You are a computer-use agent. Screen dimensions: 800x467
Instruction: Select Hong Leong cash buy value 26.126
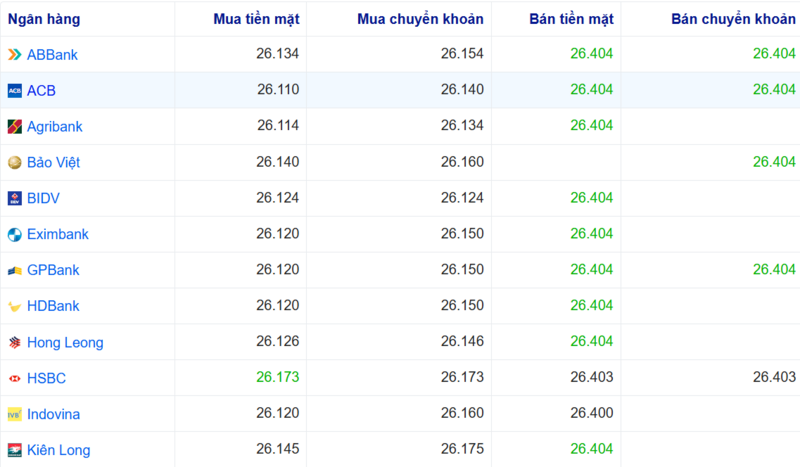[x=278, y=341]
